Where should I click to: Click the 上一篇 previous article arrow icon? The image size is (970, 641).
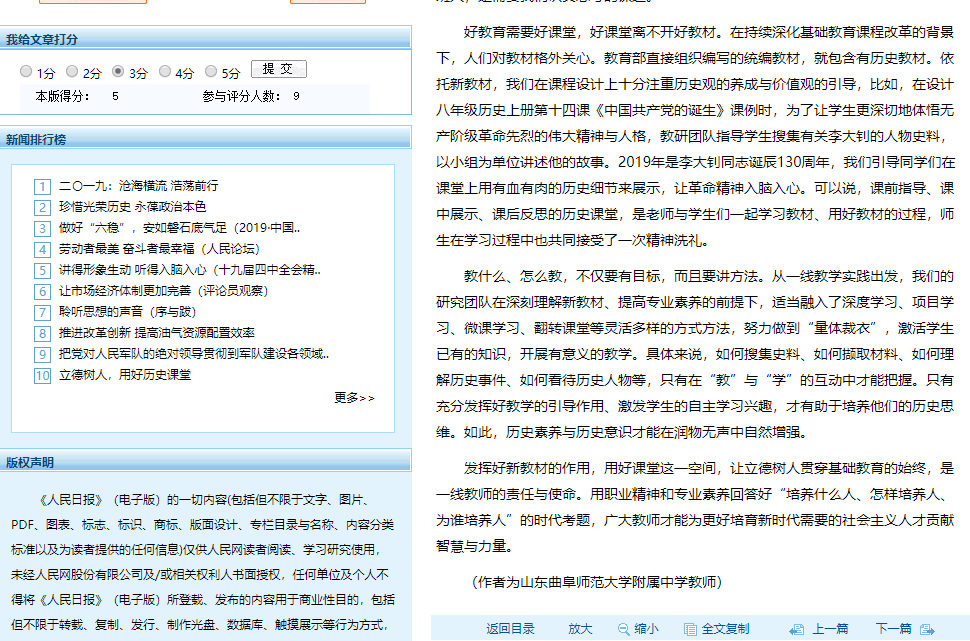797,629
